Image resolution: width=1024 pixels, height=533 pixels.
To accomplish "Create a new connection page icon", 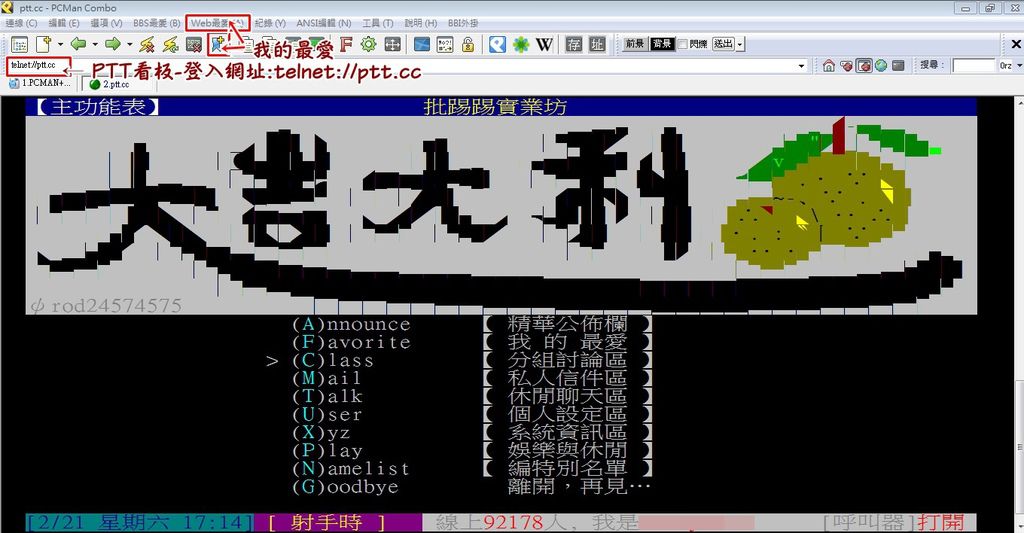I will [44, 44].
